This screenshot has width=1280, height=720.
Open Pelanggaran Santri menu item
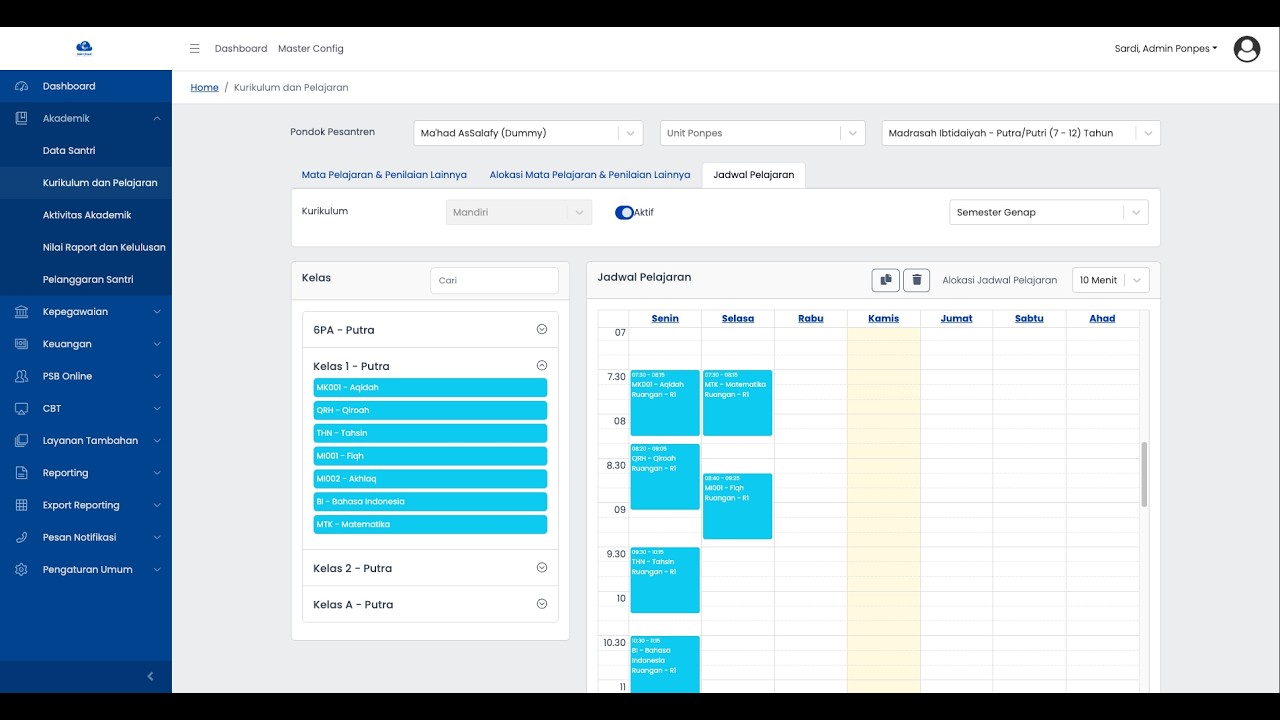88,280
